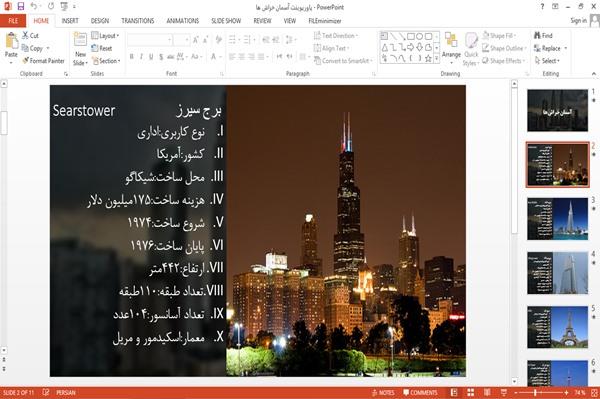The width and height of the screenshot is (600, 399).
Task: Click spell check icon in status bar
Action: point(46,392)
